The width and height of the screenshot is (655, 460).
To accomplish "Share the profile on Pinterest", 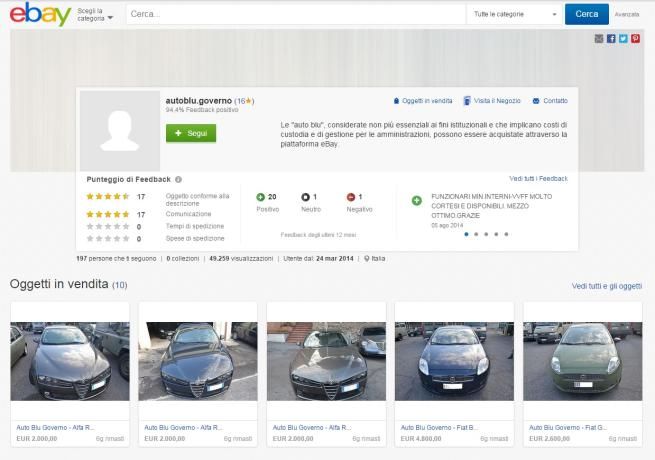I will [x=635, y=39].
